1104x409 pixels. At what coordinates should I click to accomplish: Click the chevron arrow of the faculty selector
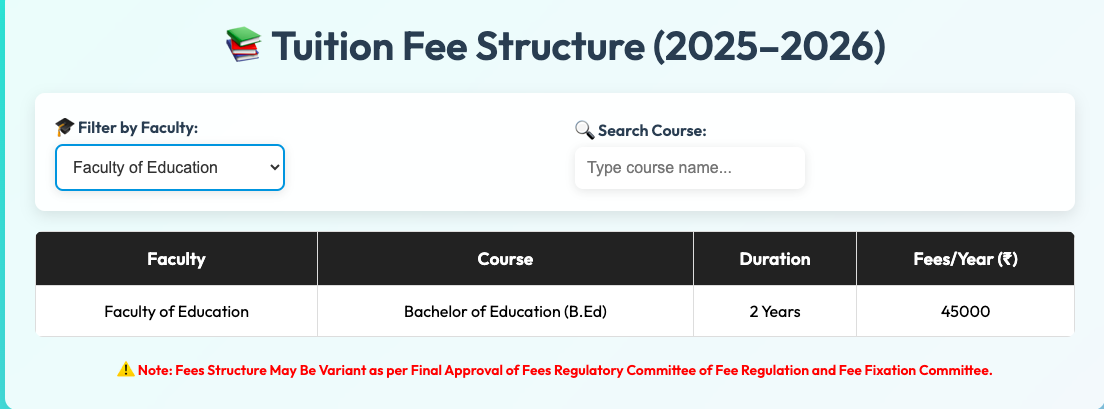275,167
